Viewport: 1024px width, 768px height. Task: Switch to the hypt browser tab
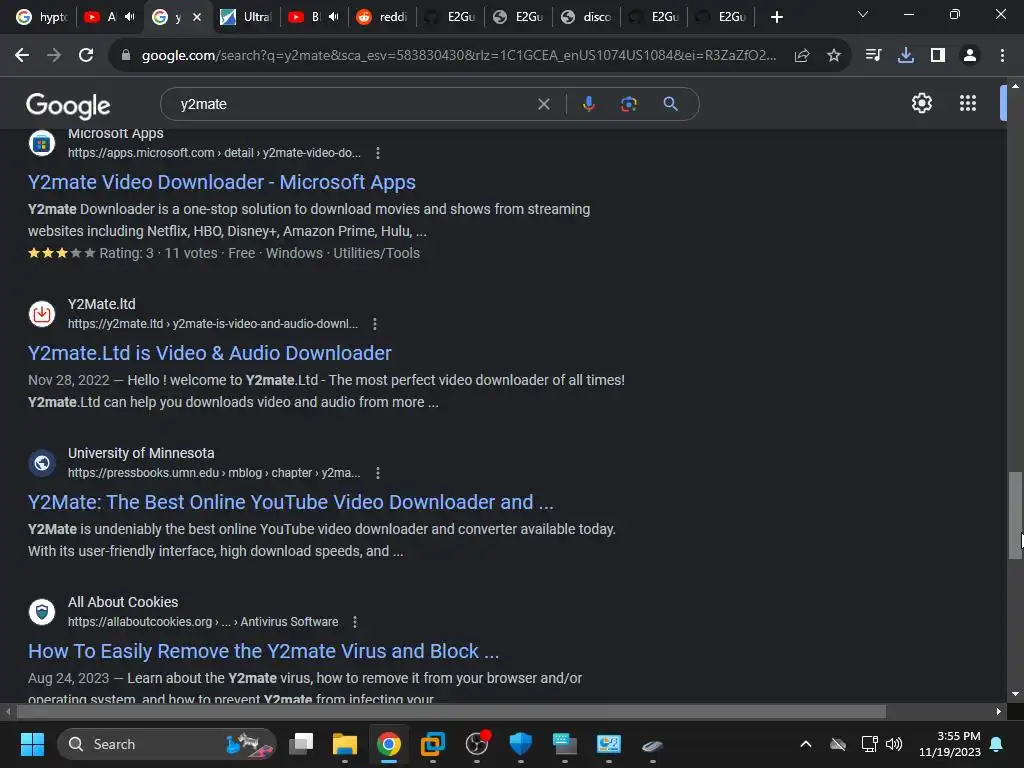point(42,17)
